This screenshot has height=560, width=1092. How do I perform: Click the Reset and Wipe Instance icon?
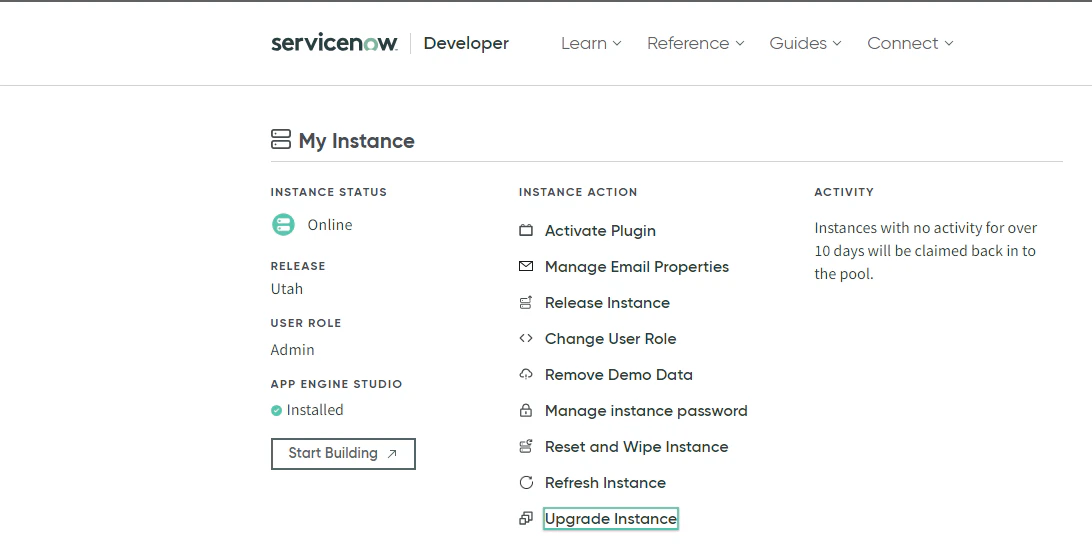coord(526,446)
